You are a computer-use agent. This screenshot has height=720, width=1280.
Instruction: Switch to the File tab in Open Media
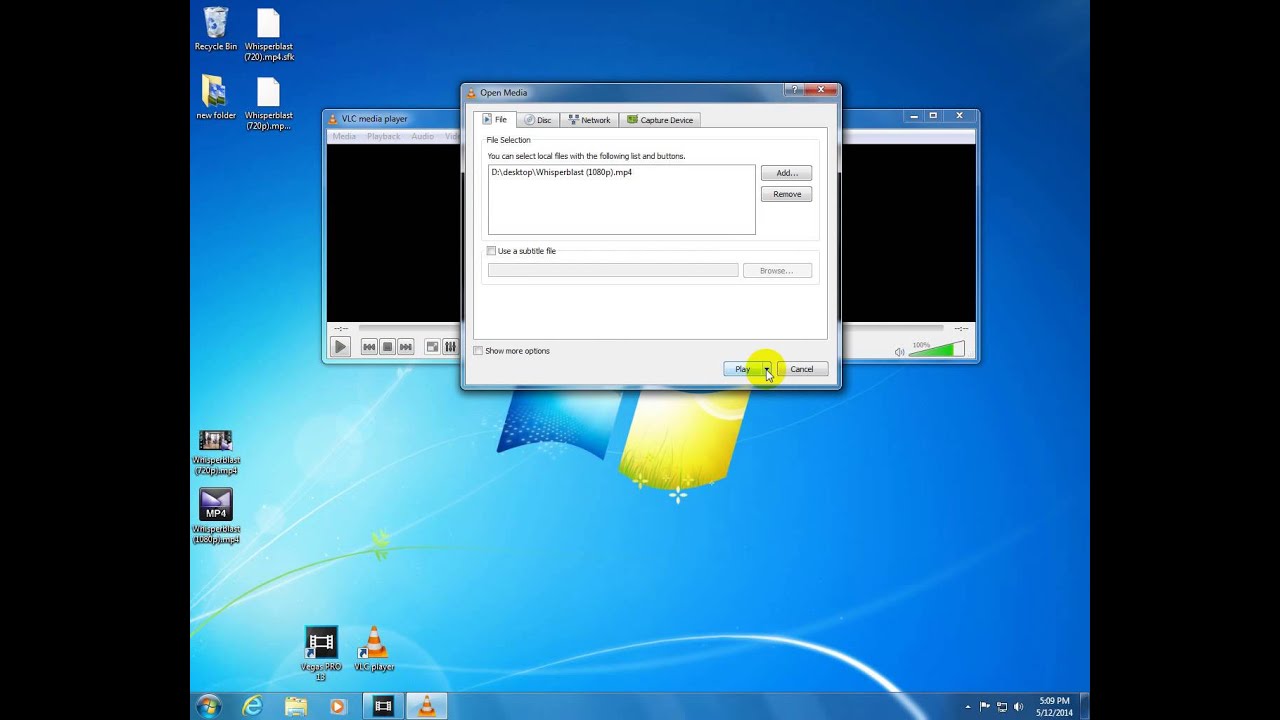click(x=495, y=120)
